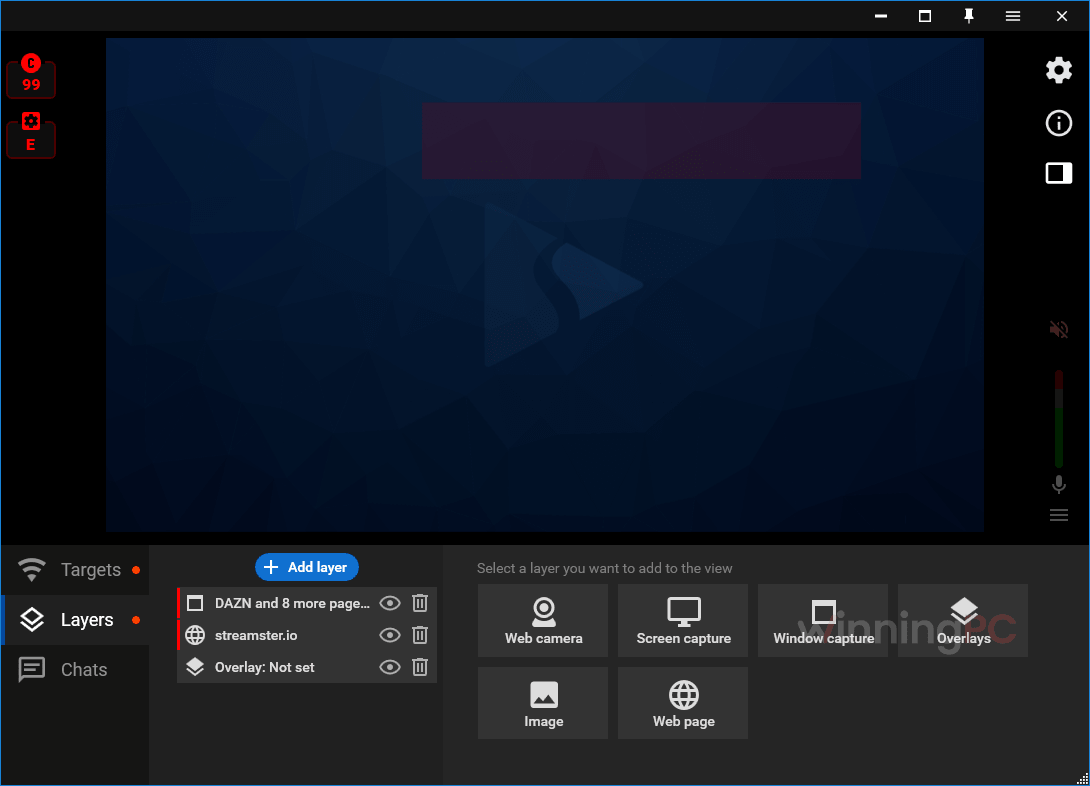This screenshot has height=786, width=1090.
Task: Add a Window capture layer
Action: 823,621
